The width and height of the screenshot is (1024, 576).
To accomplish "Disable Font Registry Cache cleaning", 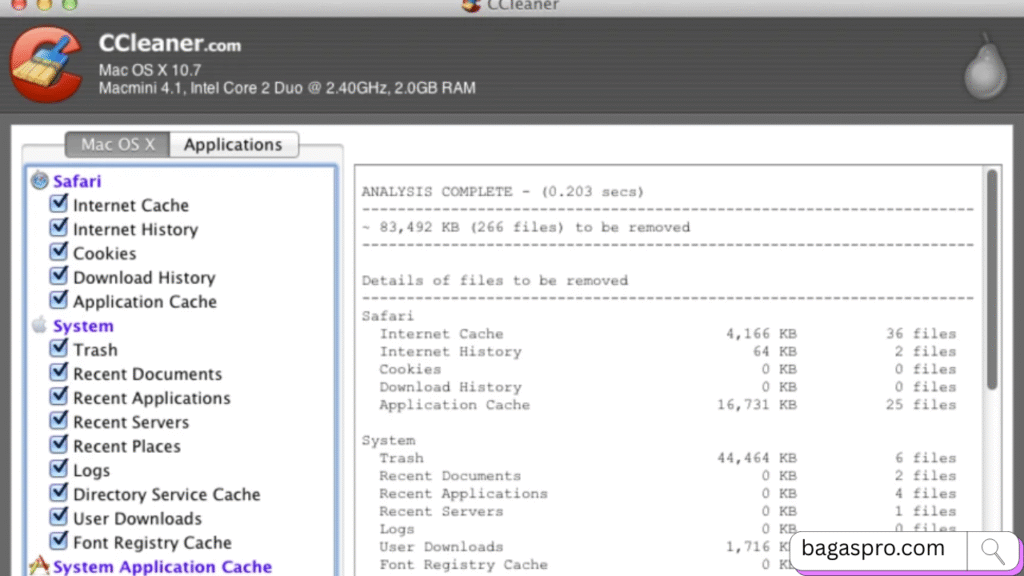I will point(58,542).
